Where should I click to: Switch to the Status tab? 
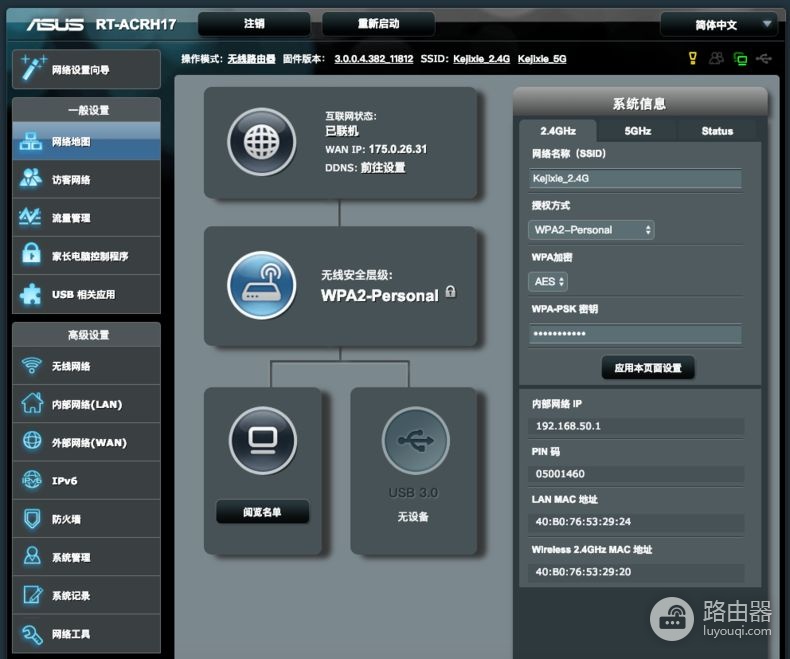[x=717, y=131]
